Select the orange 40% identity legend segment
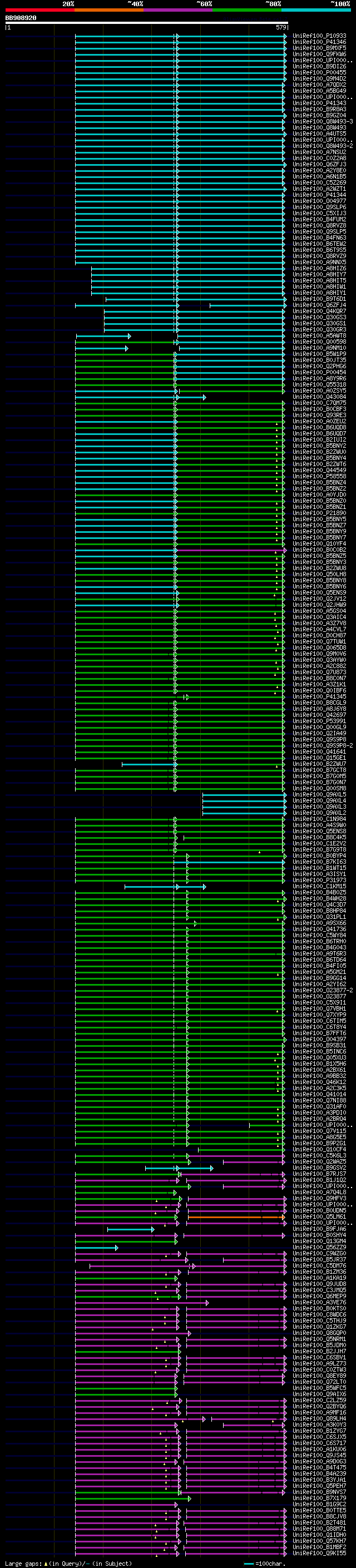356x1568 pixels. coord(109,10)
